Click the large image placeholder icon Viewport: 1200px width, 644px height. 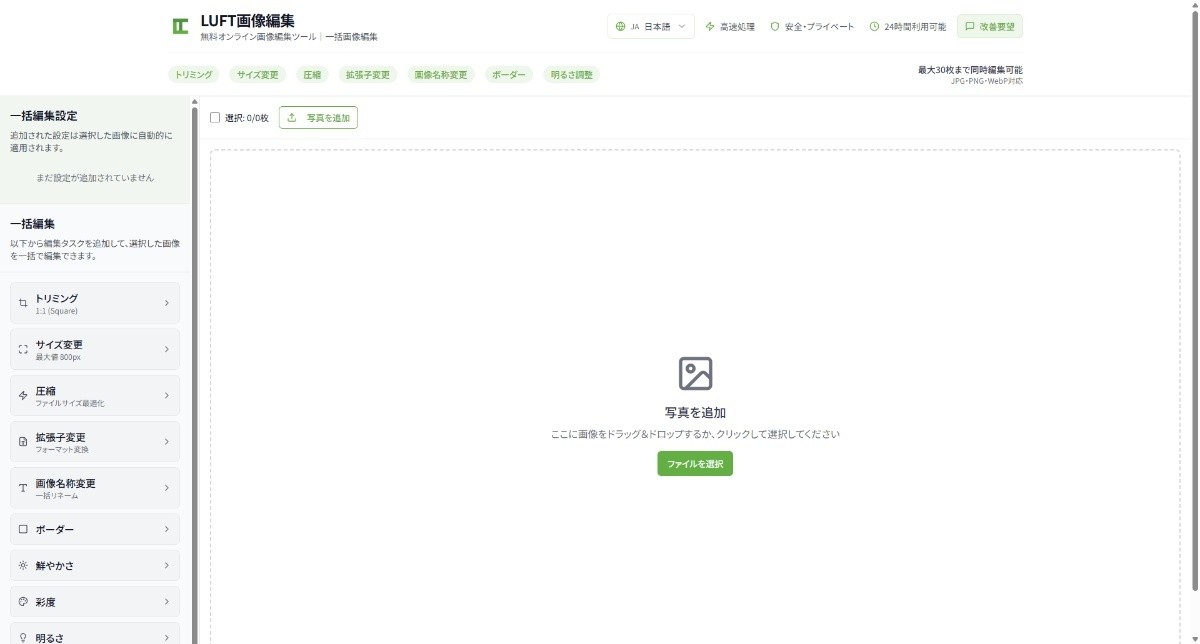[x=695, y=373]
